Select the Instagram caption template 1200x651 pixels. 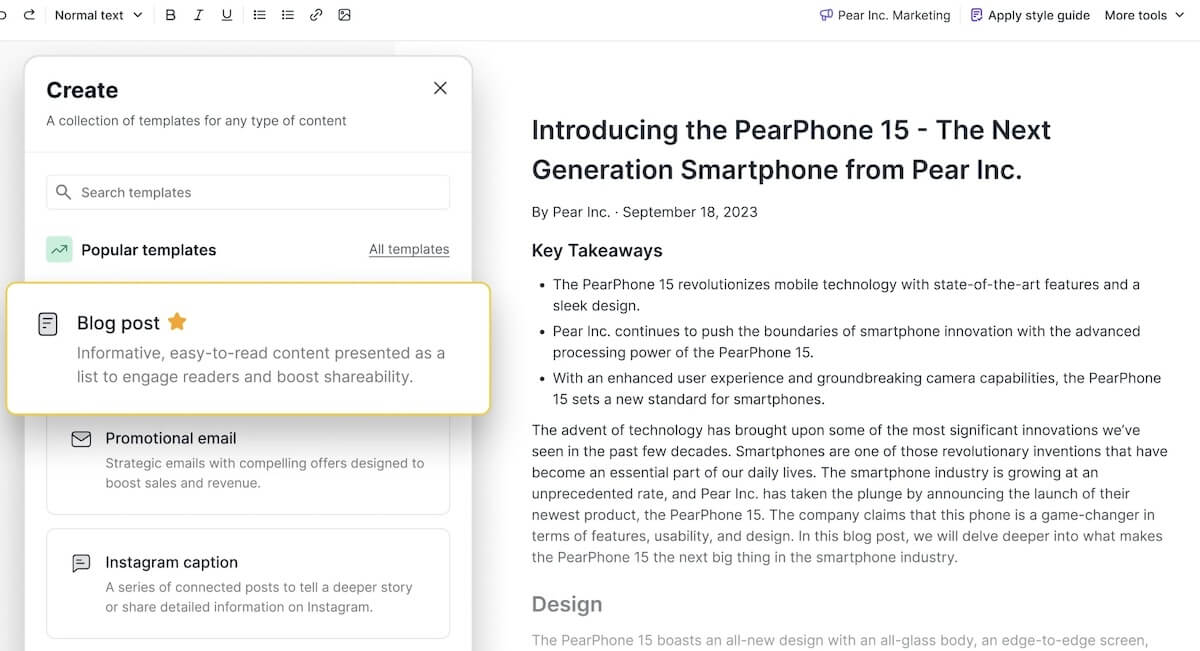[x=248, y=583]
